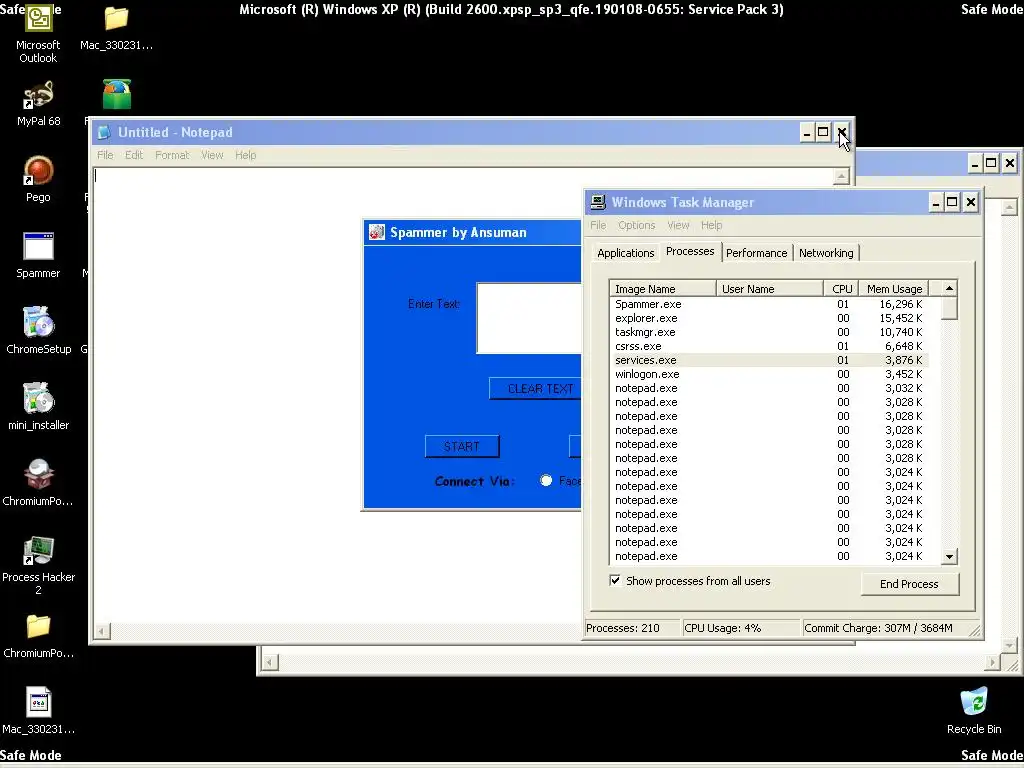Select the Connect Via radio button
This screenshot has width=1024, height=768.
pyautogui.click(x=546, y=481)
